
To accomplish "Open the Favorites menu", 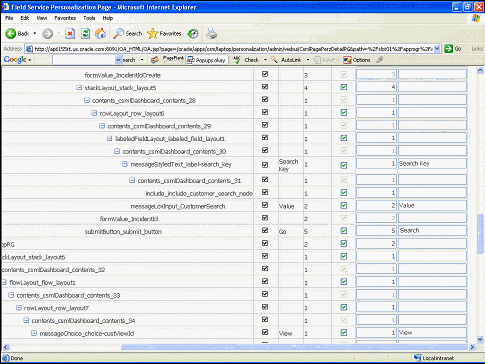I will click(65, 18).
